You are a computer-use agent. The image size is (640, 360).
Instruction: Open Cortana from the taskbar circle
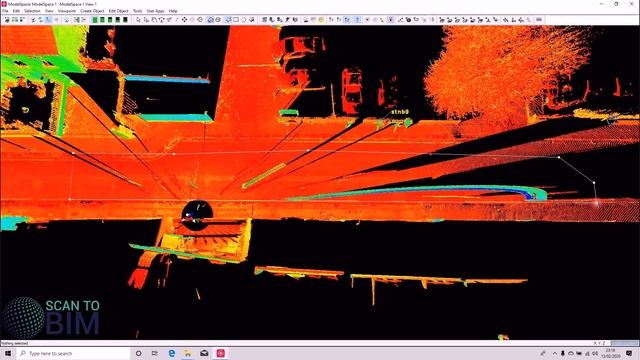coord(139,353)
